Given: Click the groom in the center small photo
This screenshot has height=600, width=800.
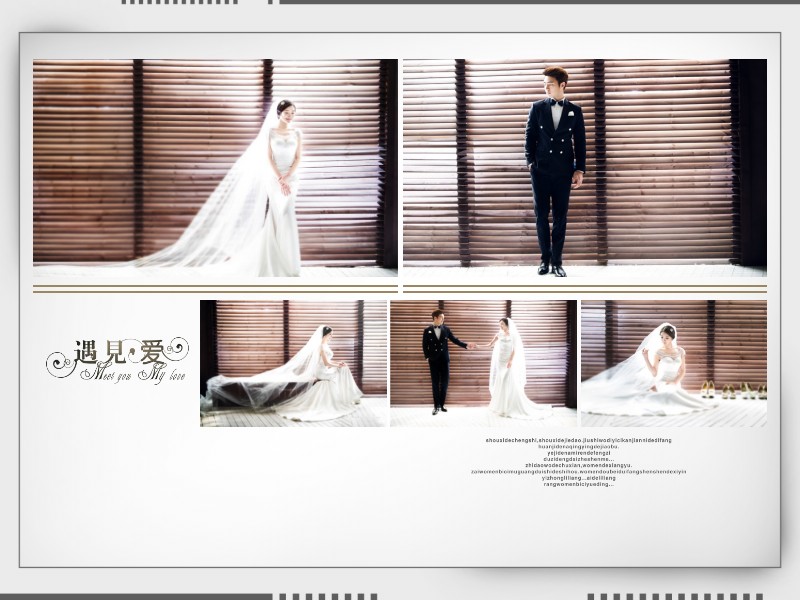Looking at the screenshot, I should click(437, 360).
